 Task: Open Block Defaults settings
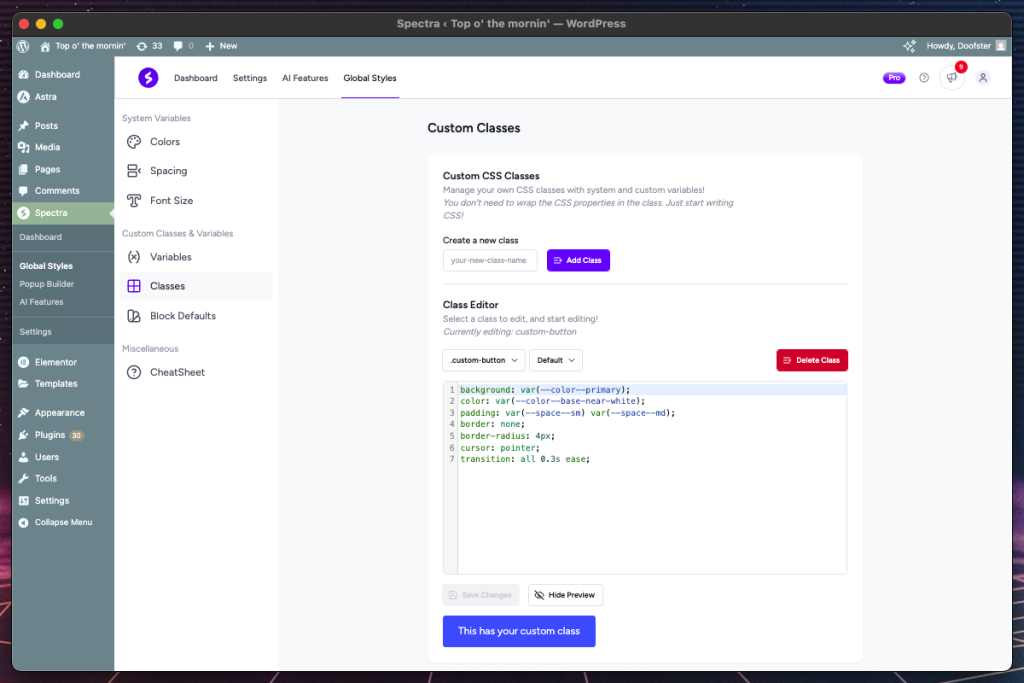pos(182,316)
